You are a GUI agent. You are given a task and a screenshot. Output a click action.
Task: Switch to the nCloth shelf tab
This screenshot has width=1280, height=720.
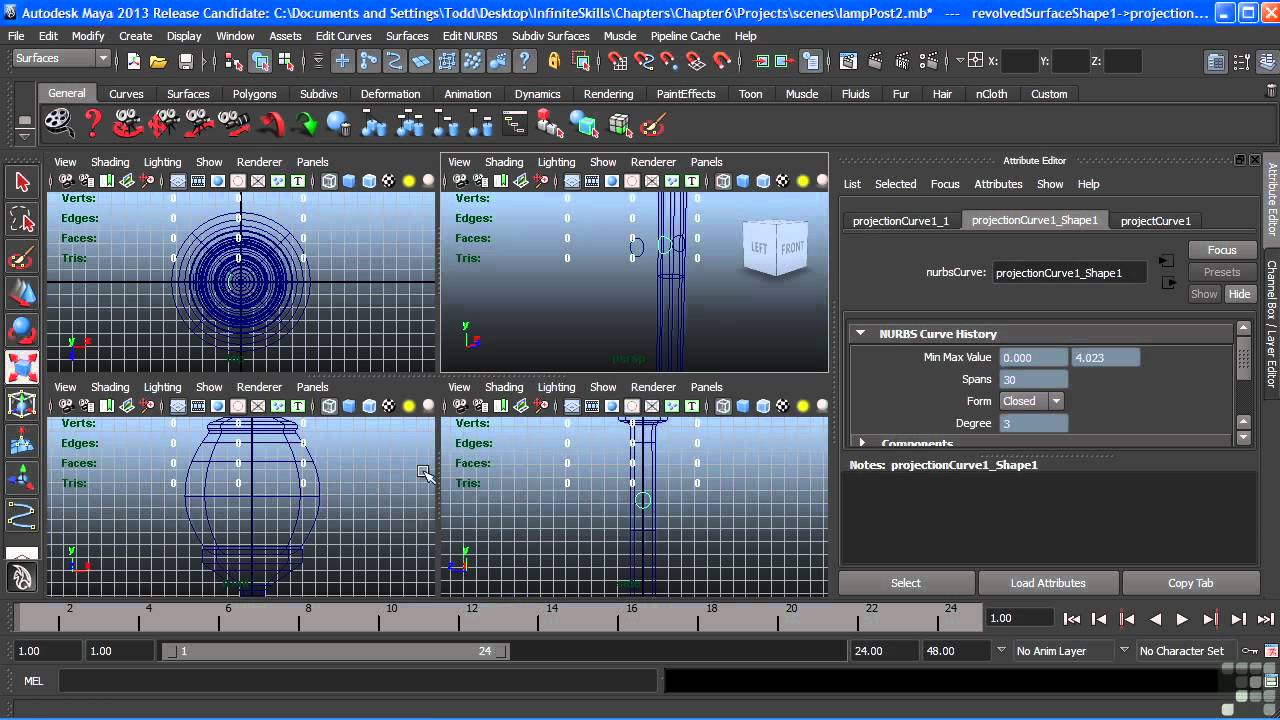991,94
